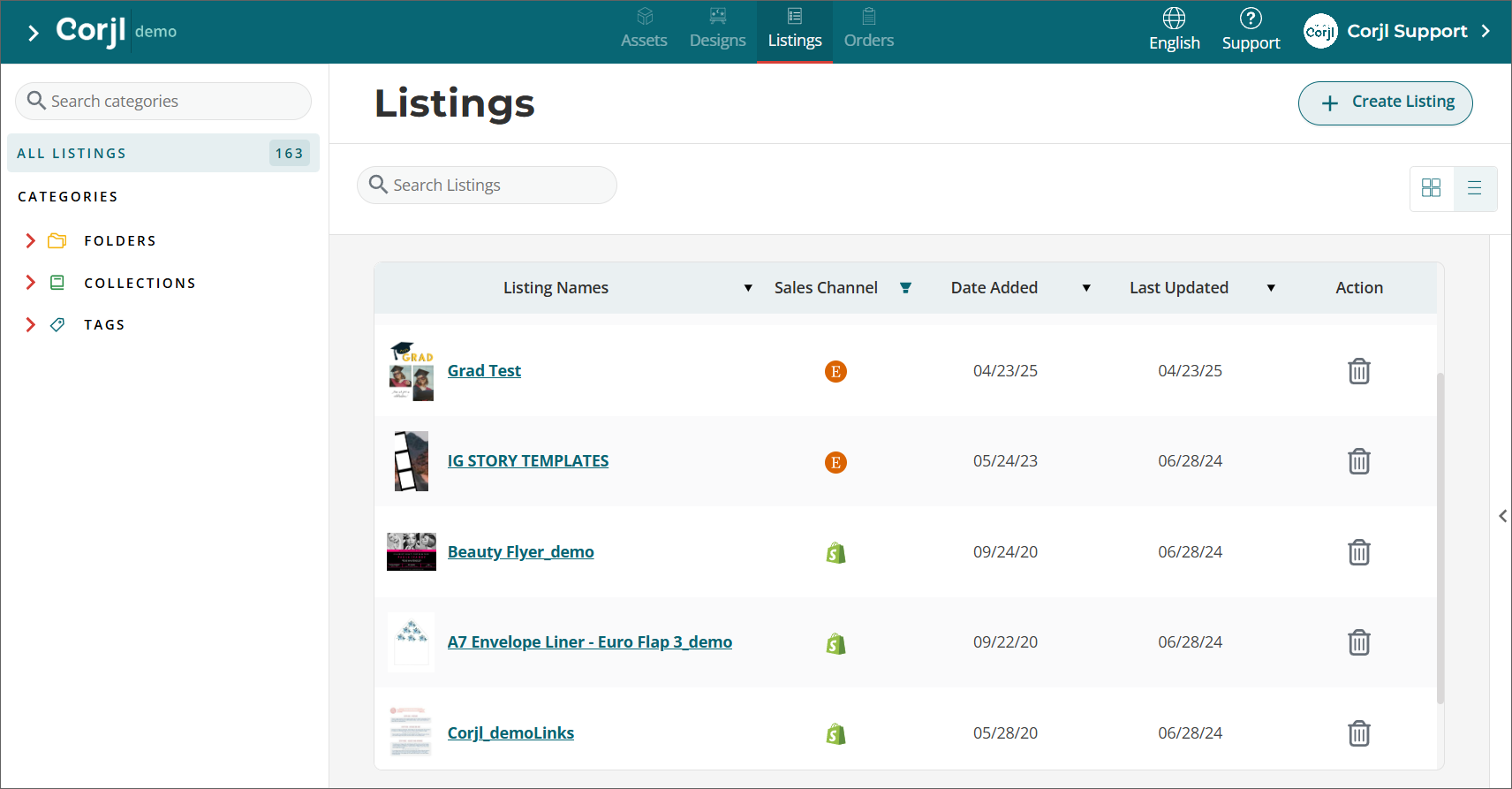
Task: Expand the TAGS tree chevron
Action: point(31,324)
